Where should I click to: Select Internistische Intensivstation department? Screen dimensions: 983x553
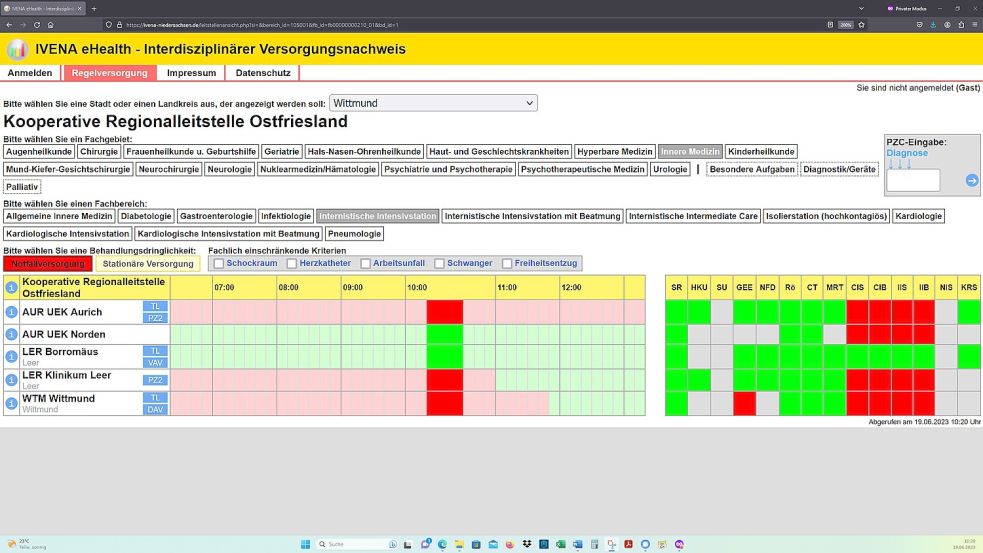point(377,216)
